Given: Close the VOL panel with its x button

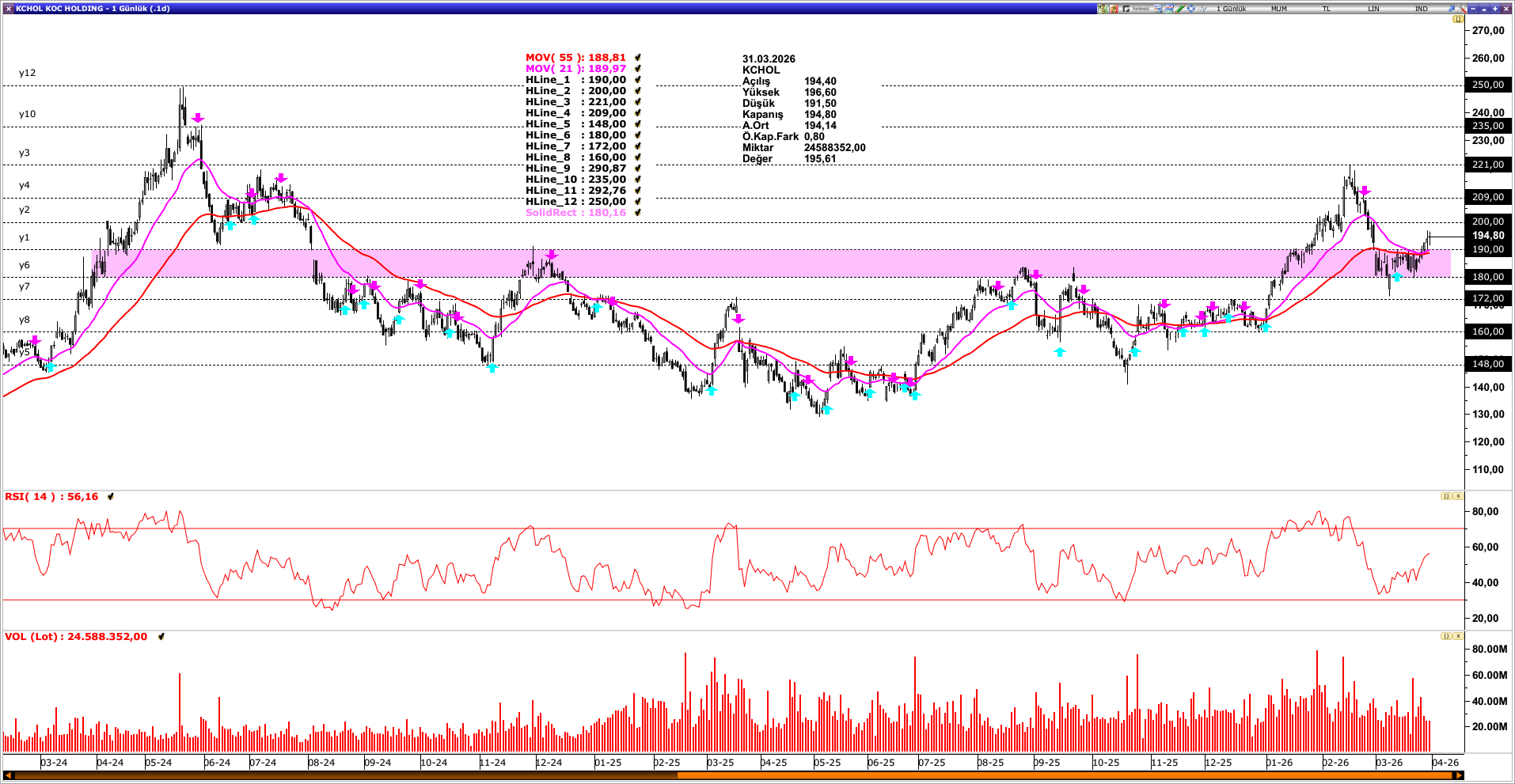Looking at the screenshot, I should click(x=1458, y=636).
